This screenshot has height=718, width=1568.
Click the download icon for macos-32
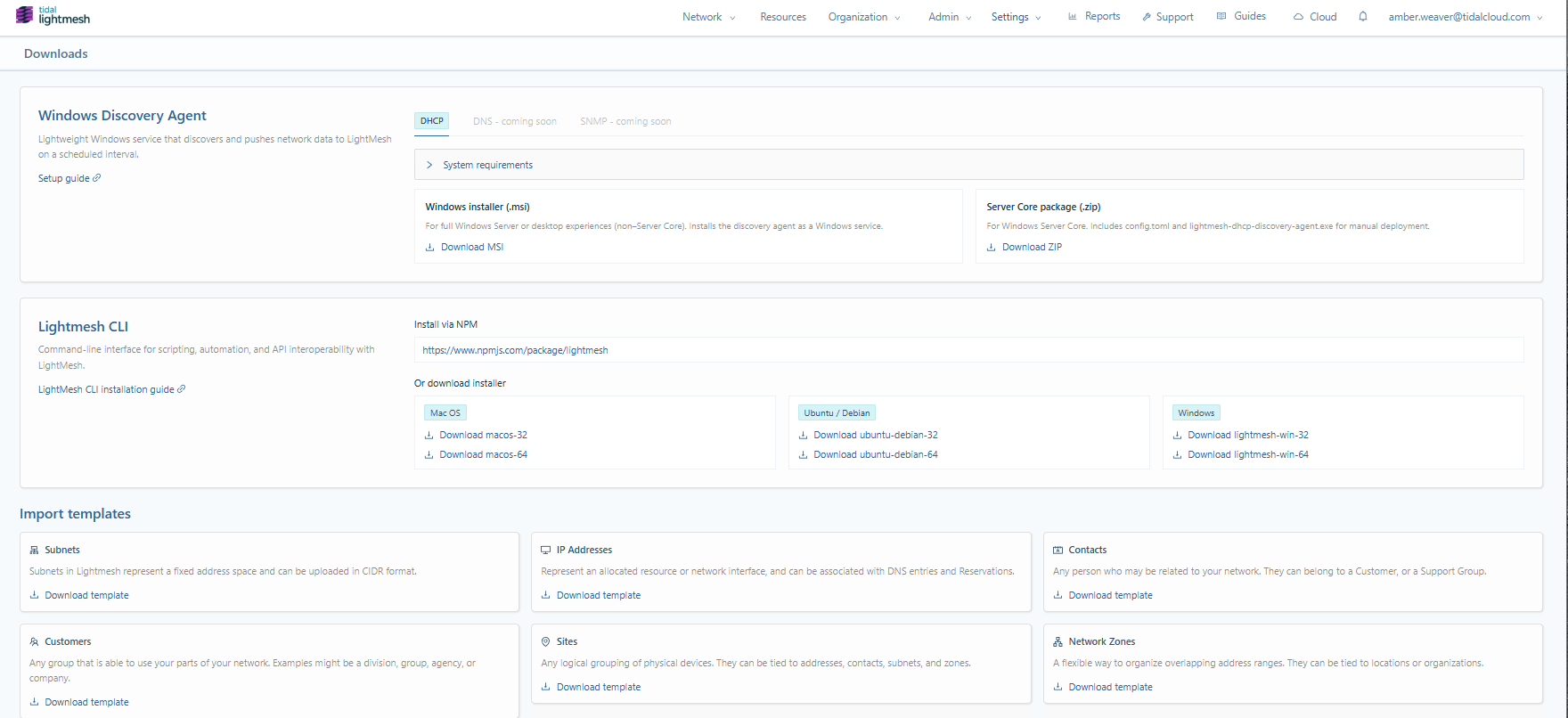tap(429, 436)
